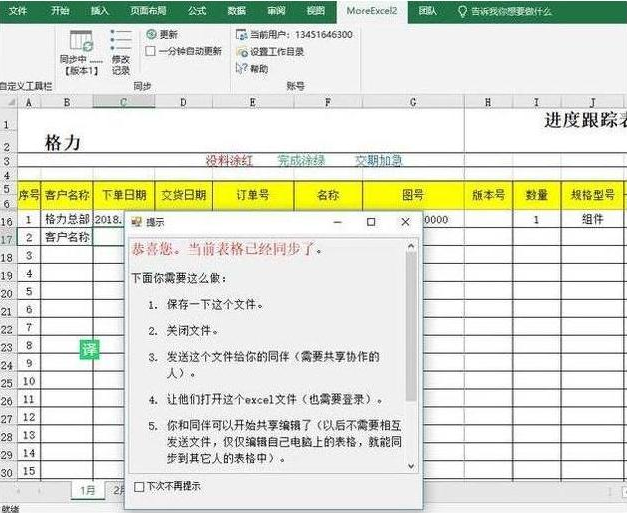
Task: Select column C header
Action: pyautogui.click(x=124, y=102)
